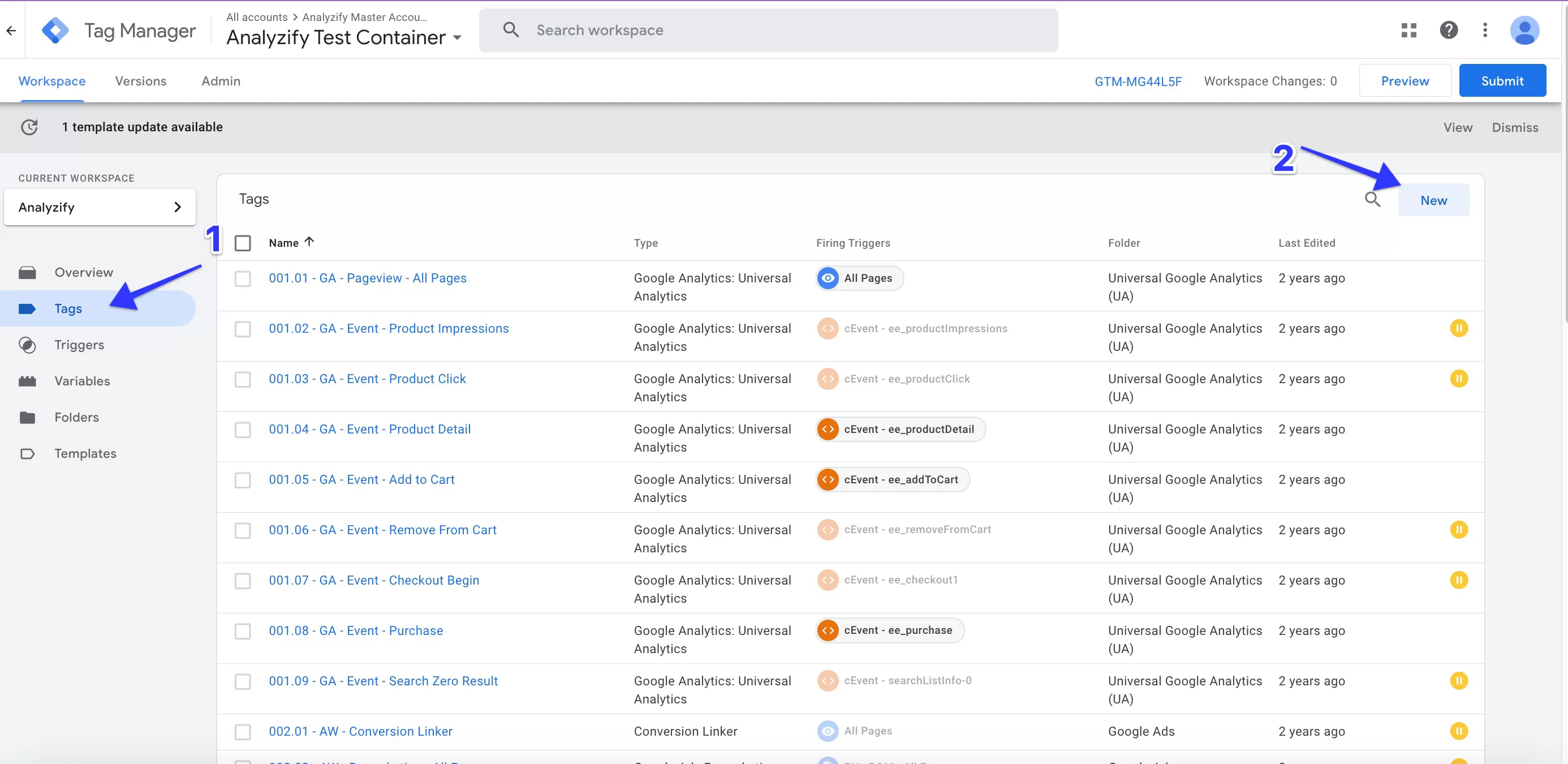This screenshot has height=764, width=1568.
Task: Expand the Analyzify current workspace selector
Action: [x=100, y=208]
